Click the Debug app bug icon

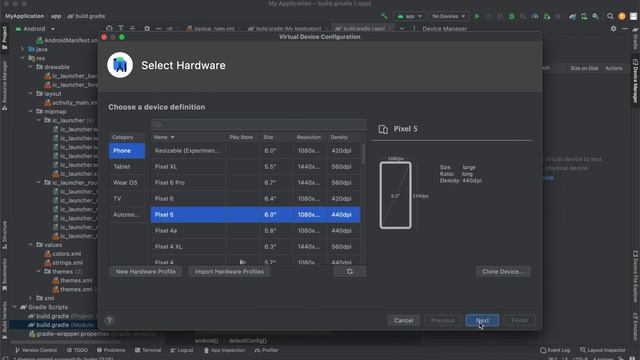coord(511,16)
